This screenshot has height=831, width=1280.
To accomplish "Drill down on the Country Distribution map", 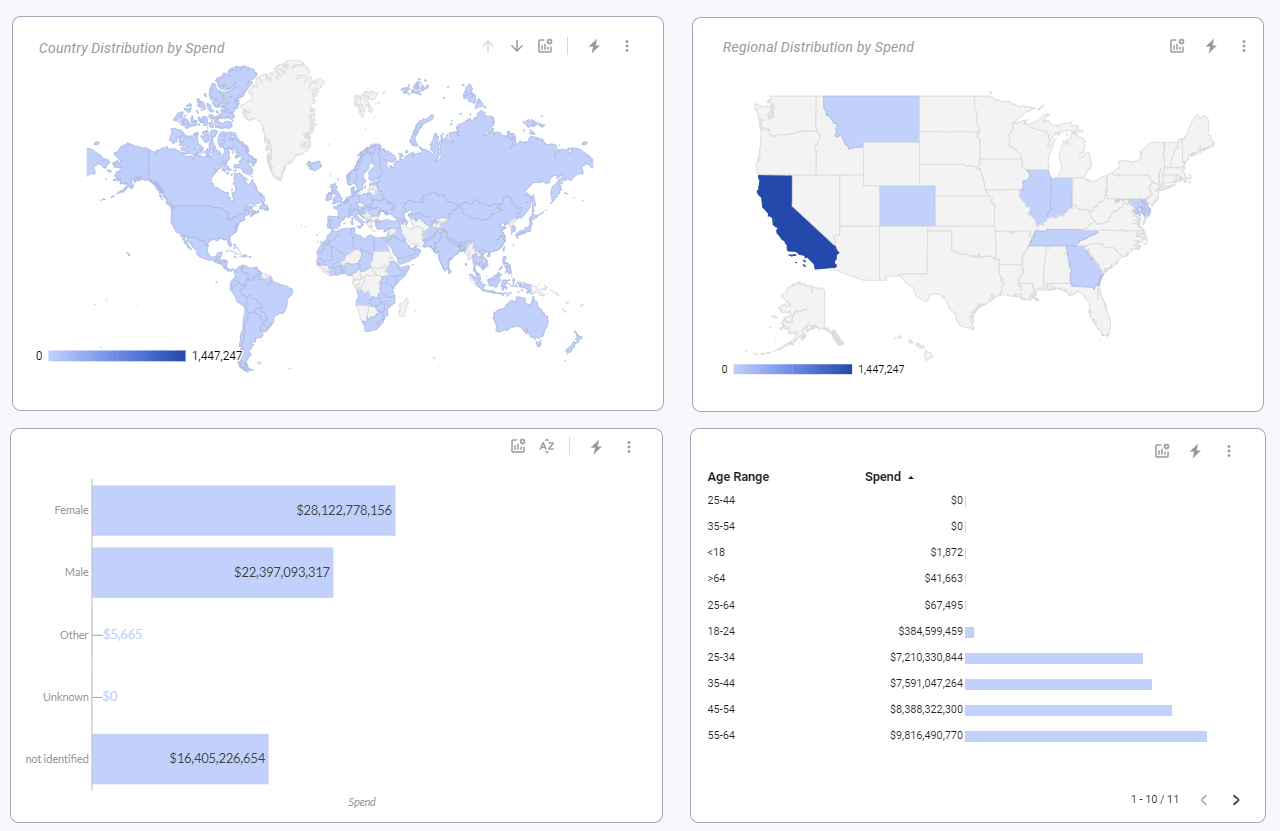I will 517,45.
